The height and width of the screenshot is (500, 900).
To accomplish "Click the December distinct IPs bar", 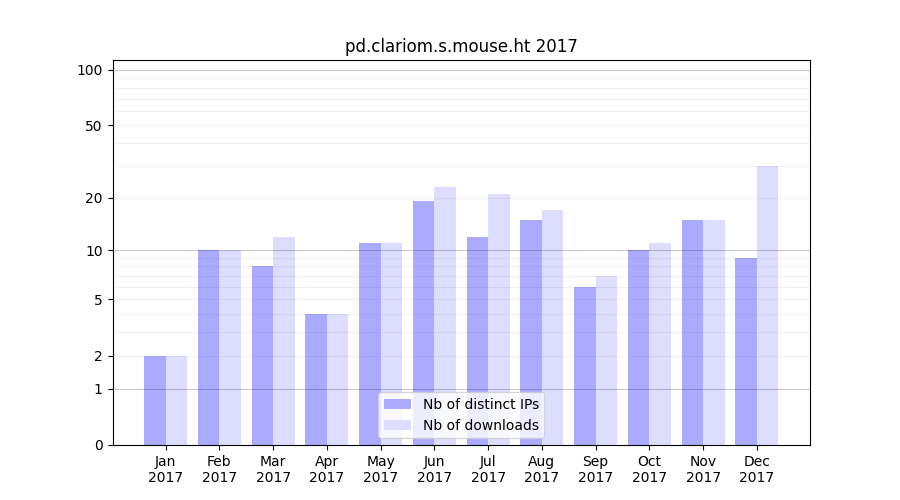I will point(746,351).
